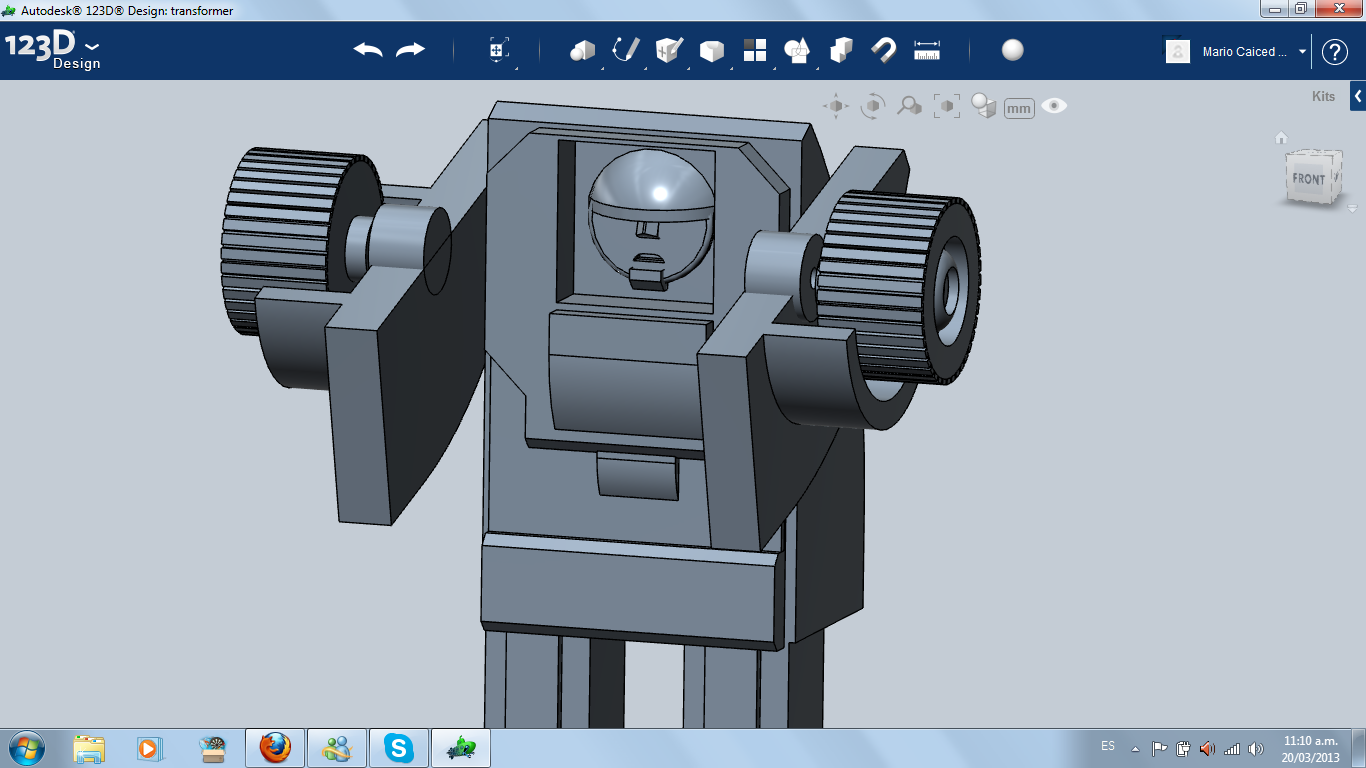Expand the Kits side panel arrow
The image size is (1366, 768).
coord(1358,96)
